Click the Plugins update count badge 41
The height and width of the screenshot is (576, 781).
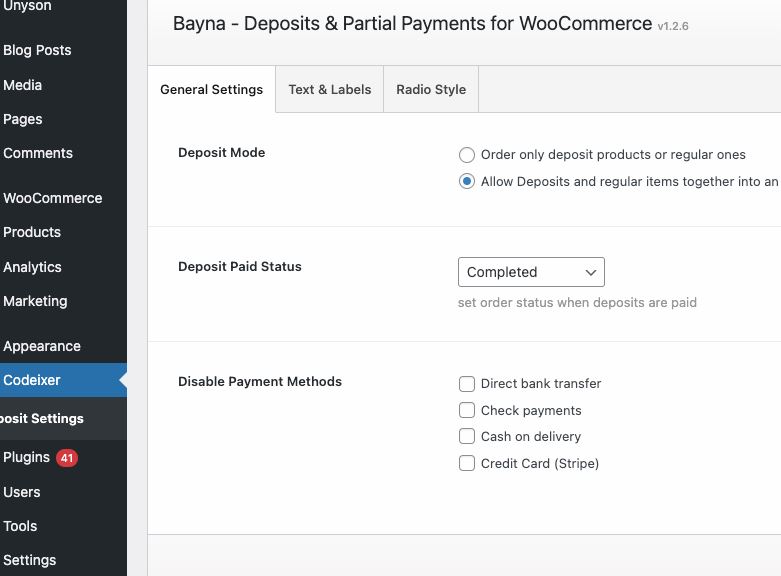[x=67, y=458]
